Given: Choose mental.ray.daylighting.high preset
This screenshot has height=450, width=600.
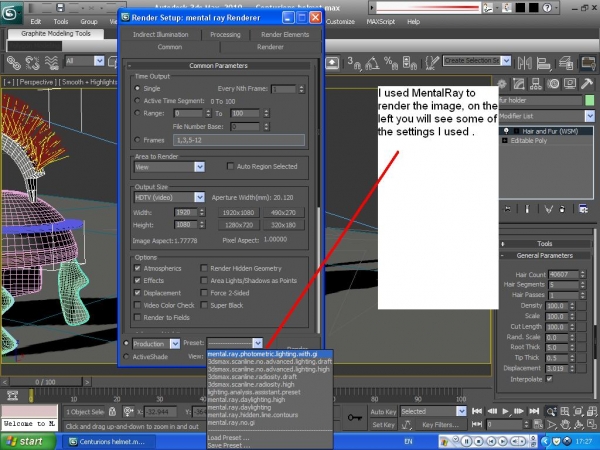Looking at the screenshot, I should [246, 399].
